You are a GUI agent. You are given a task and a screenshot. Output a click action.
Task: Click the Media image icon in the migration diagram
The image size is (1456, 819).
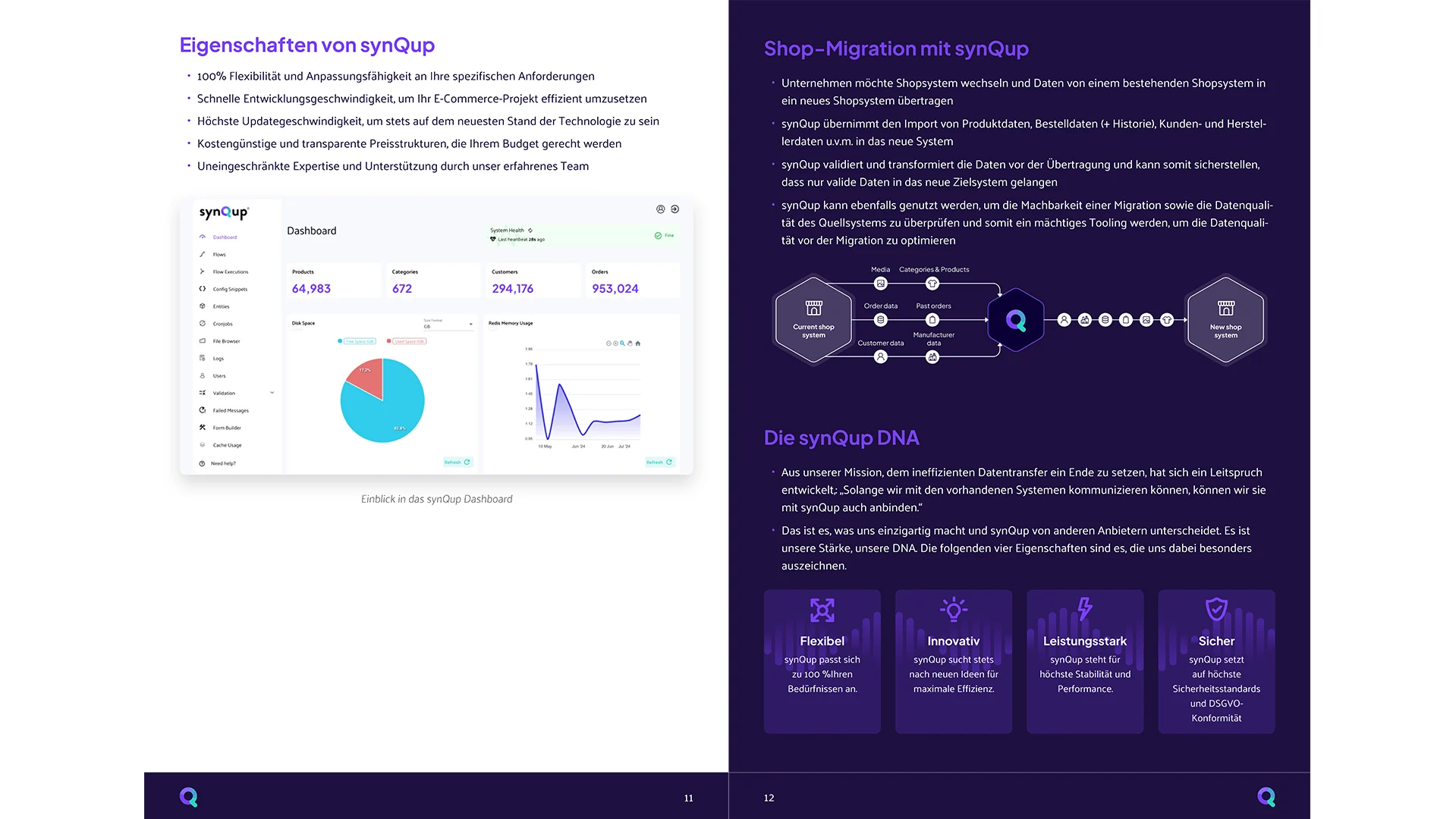(880, 284)
